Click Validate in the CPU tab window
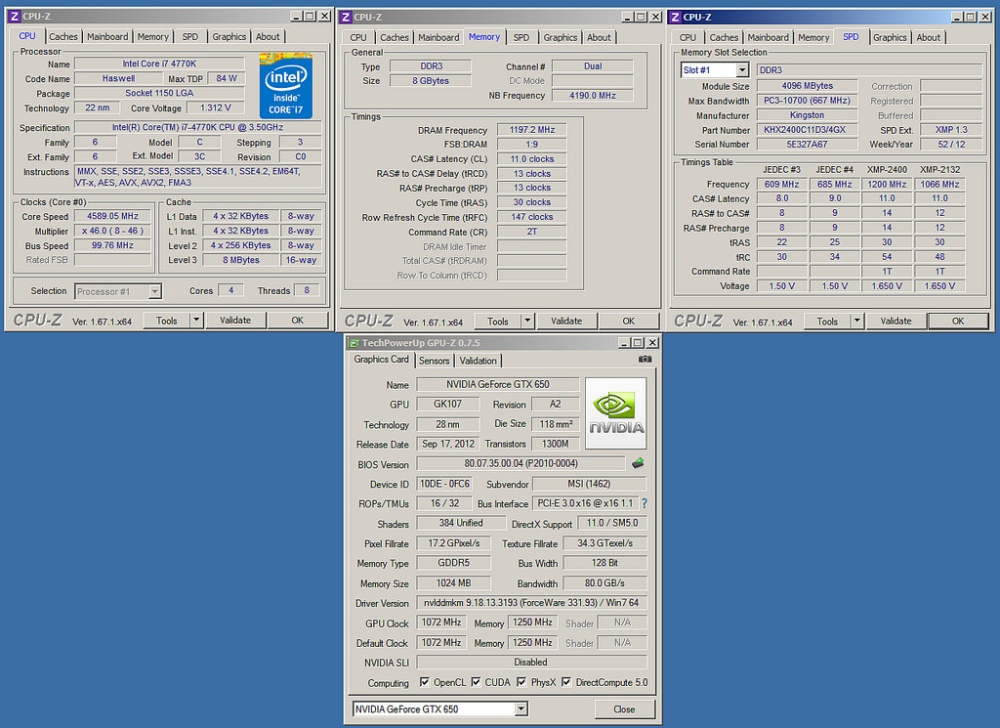 (x=235, y=320)
